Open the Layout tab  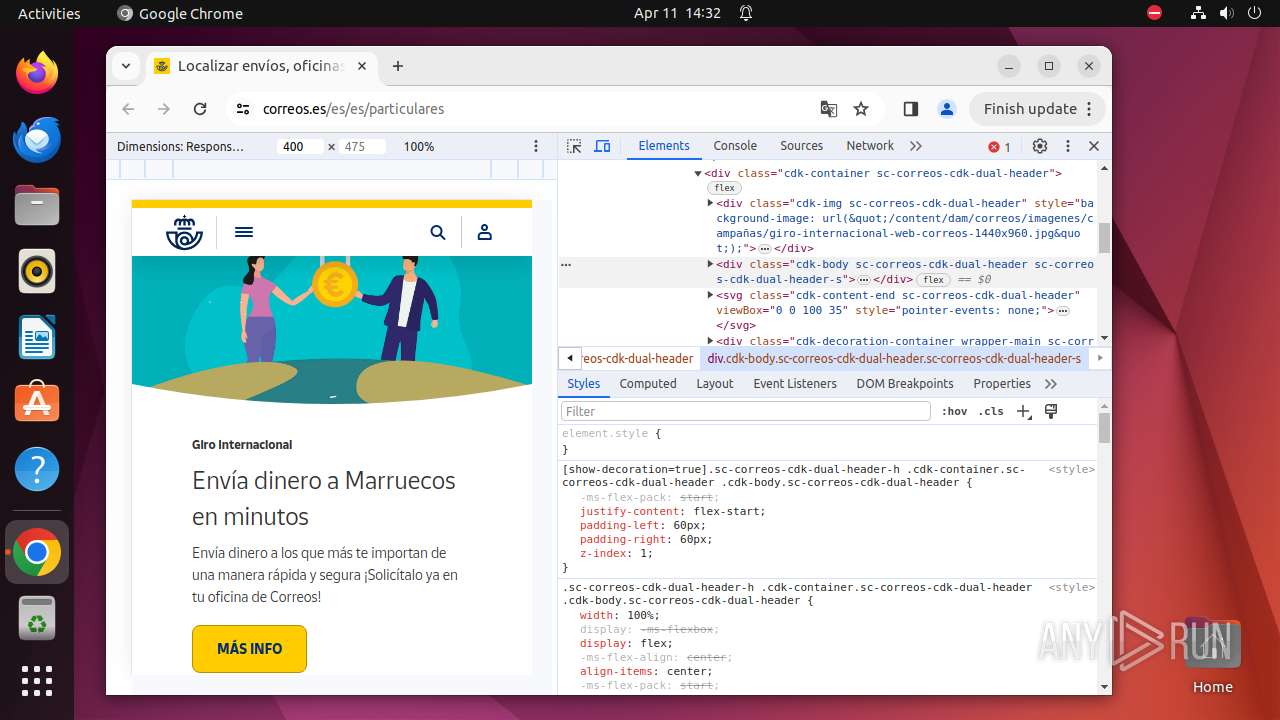tap(715, 384)
